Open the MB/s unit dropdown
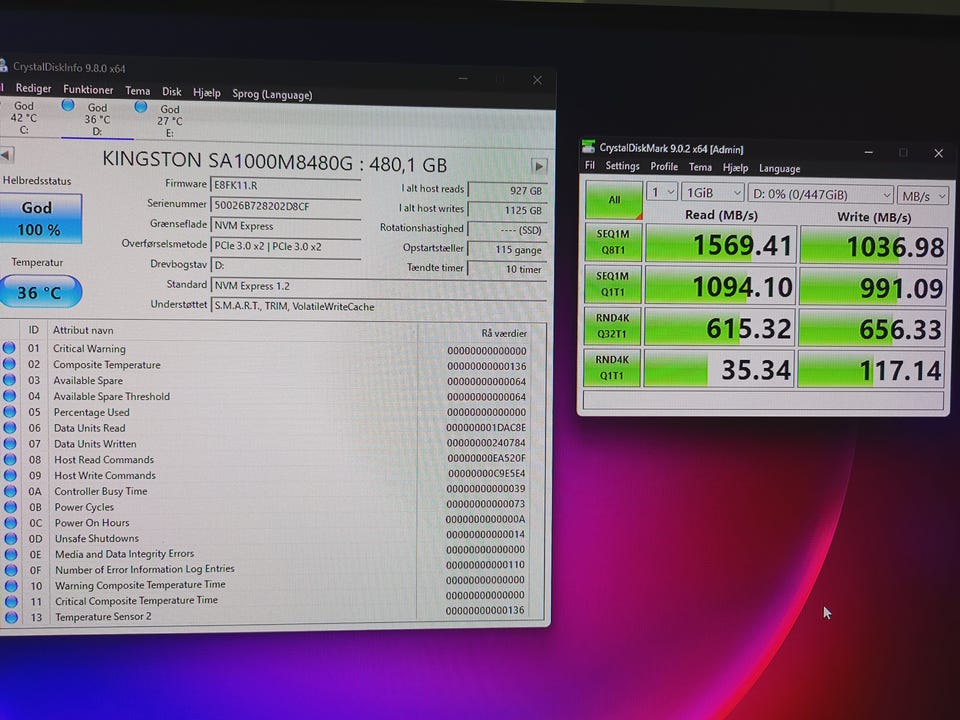This screenshot has width=960, height=720. [923, 196]
